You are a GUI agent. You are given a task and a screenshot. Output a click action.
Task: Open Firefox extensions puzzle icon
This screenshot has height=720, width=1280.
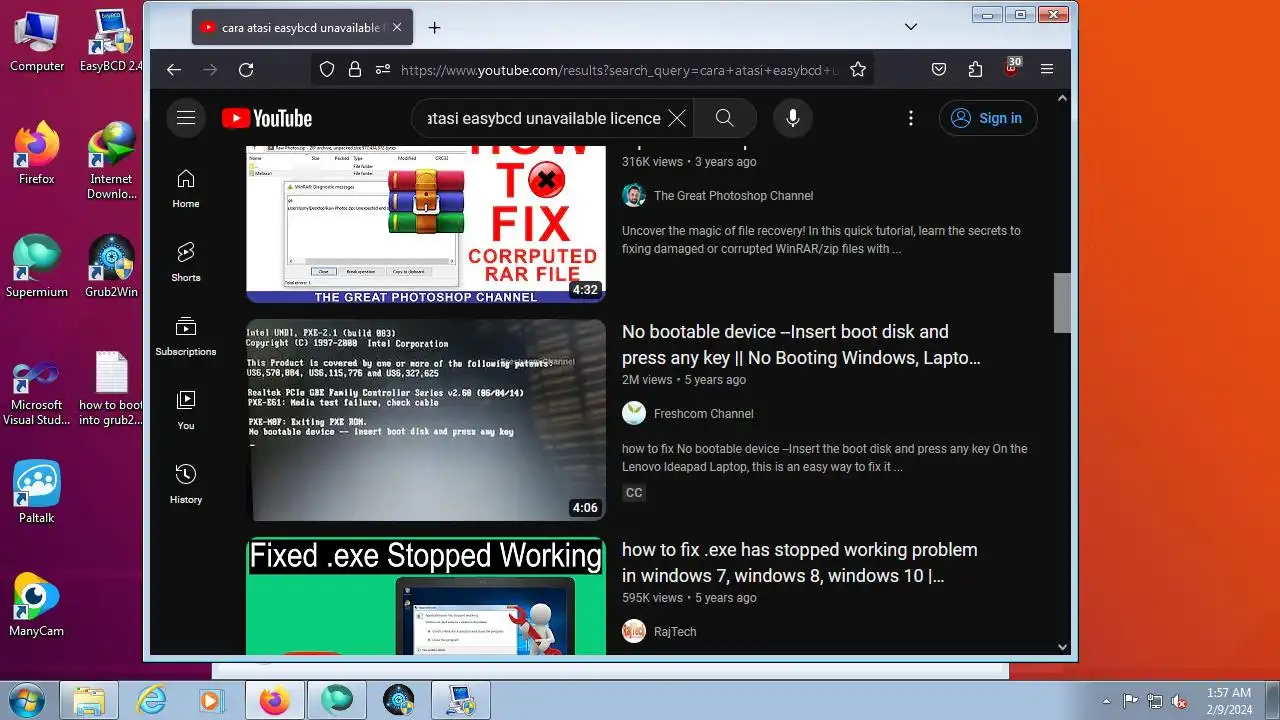(975, 69)
